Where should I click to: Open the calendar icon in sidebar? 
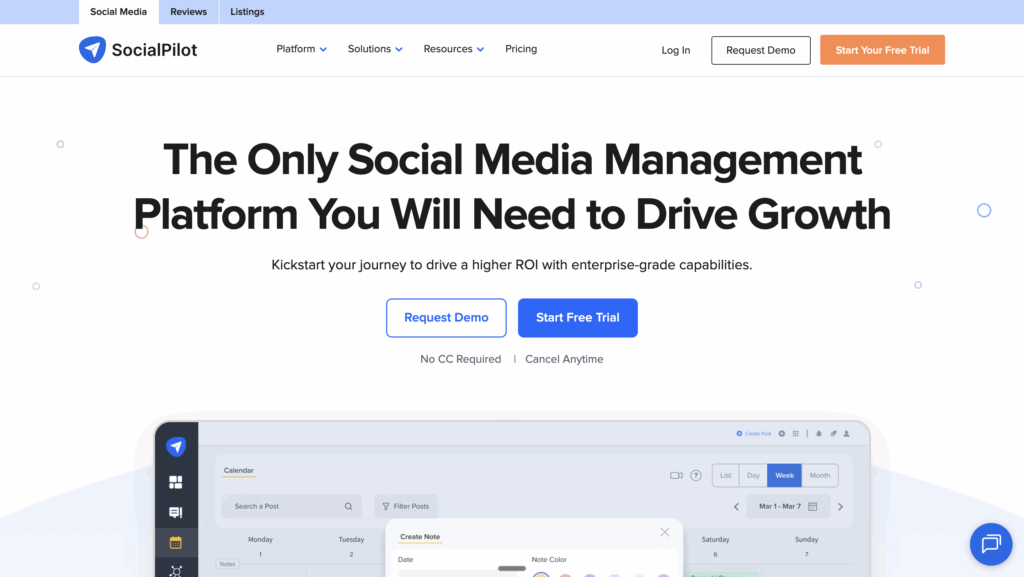[176, 543]
